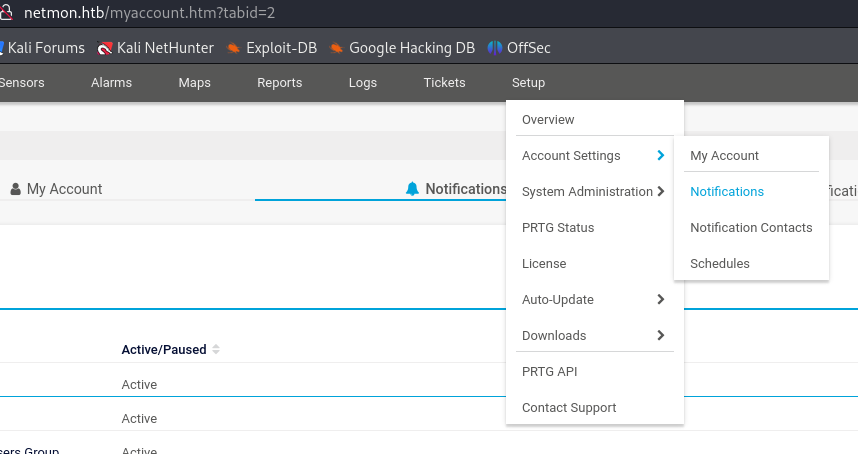
Task: Click the Active/Paused column header
Action: pos(164,350)
